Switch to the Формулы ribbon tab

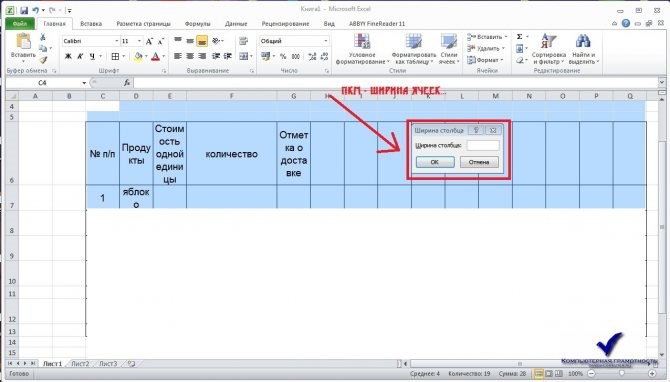[197, 24]
